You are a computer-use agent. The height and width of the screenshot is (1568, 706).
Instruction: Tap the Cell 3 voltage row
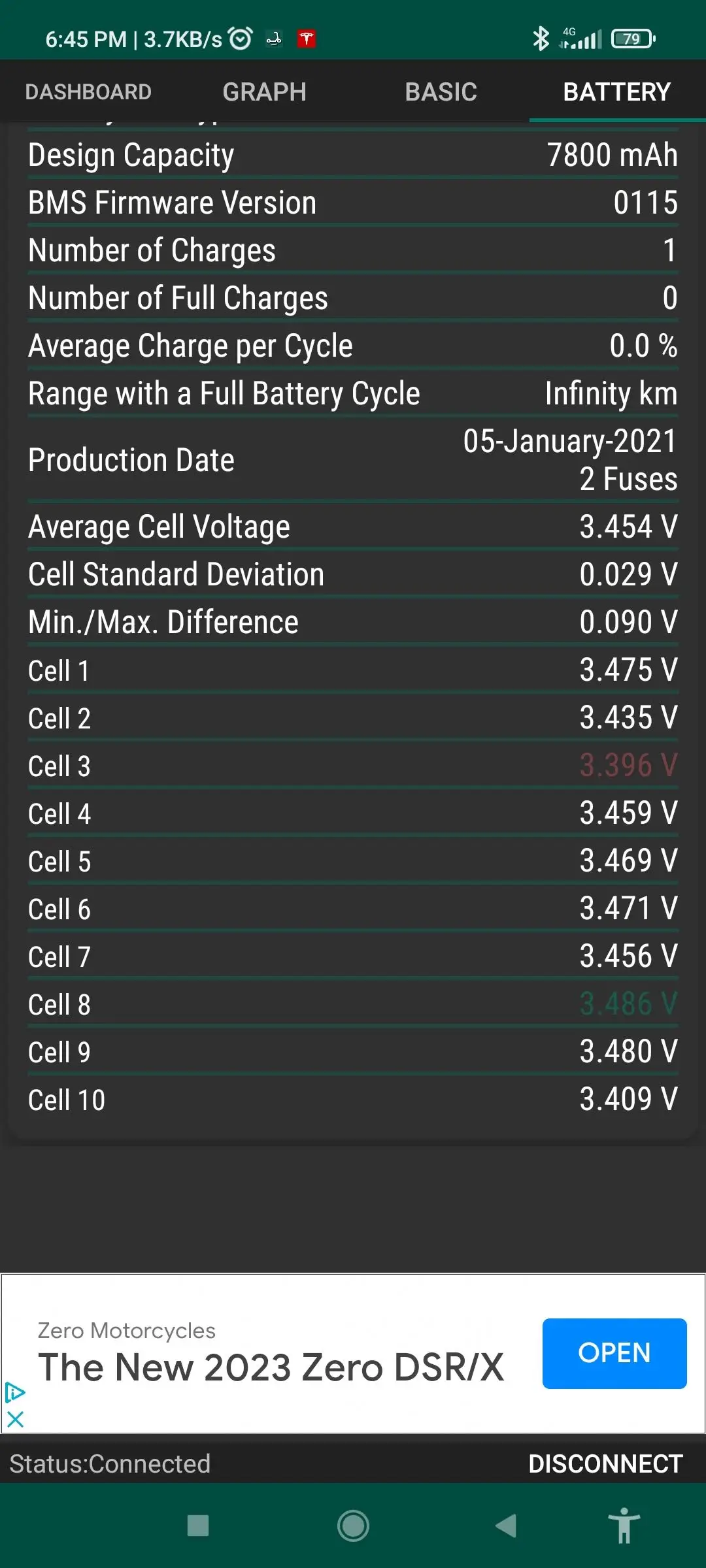click(353, 766)
